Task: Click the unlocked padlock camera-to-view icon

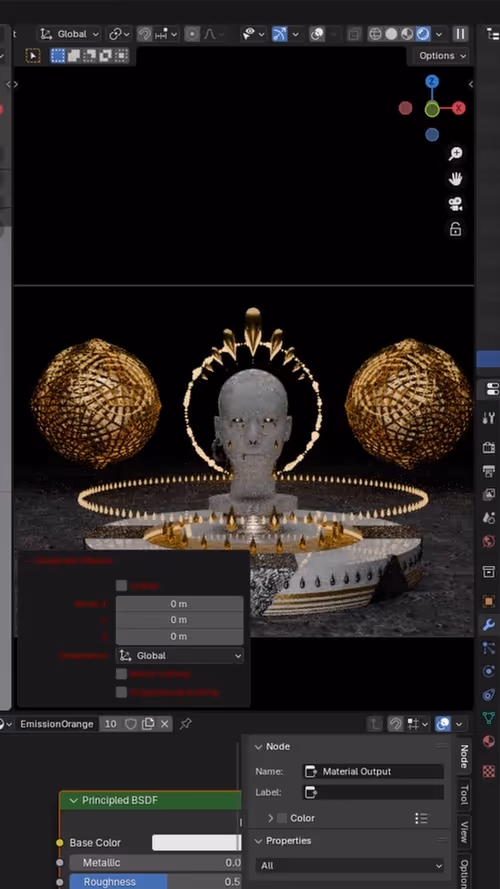Action: 455,229
